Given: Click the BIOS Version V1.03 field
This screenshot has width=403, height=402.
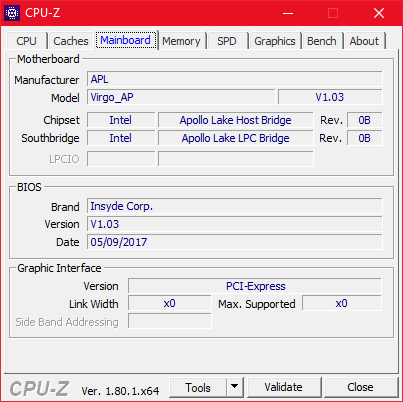Looking at the screenshot, I should (235, 224).
